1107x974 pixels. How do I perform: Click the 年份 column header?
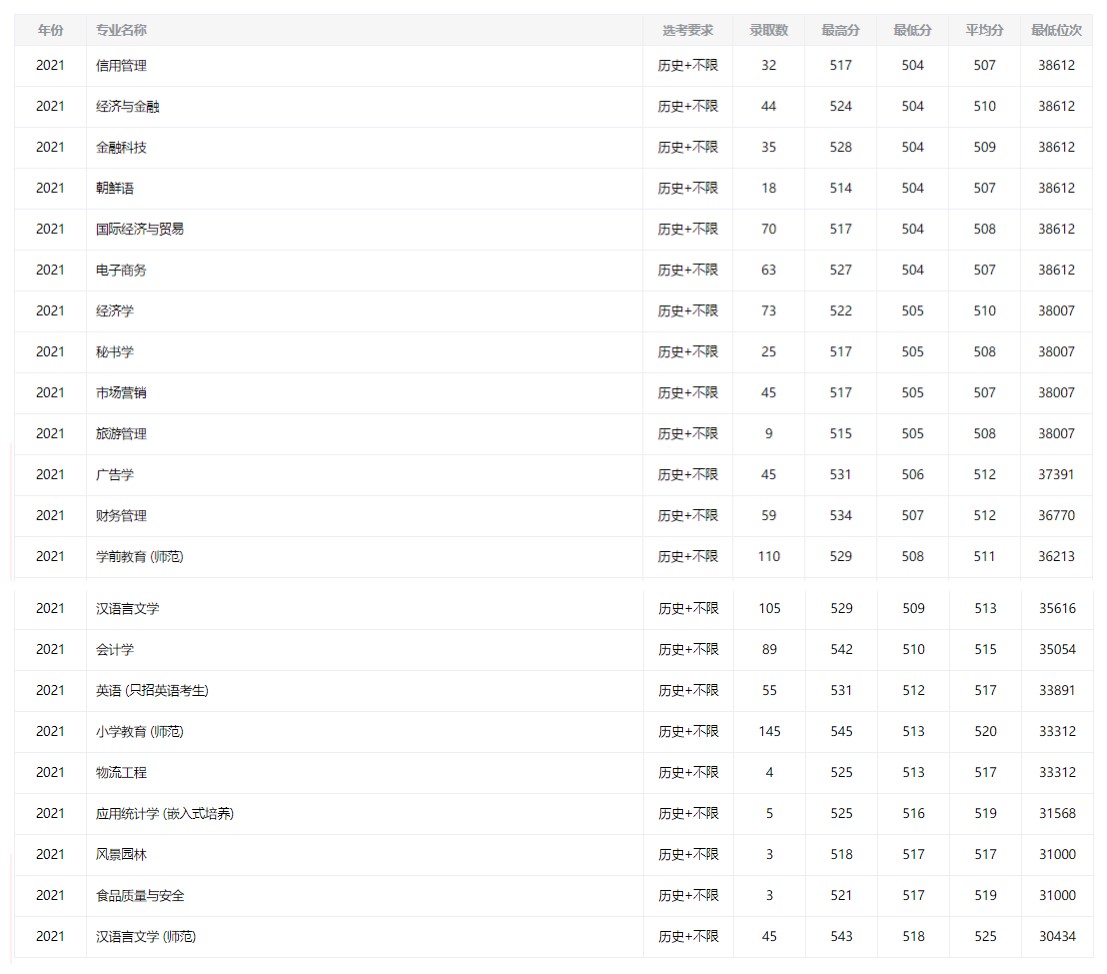coord(50,30)
